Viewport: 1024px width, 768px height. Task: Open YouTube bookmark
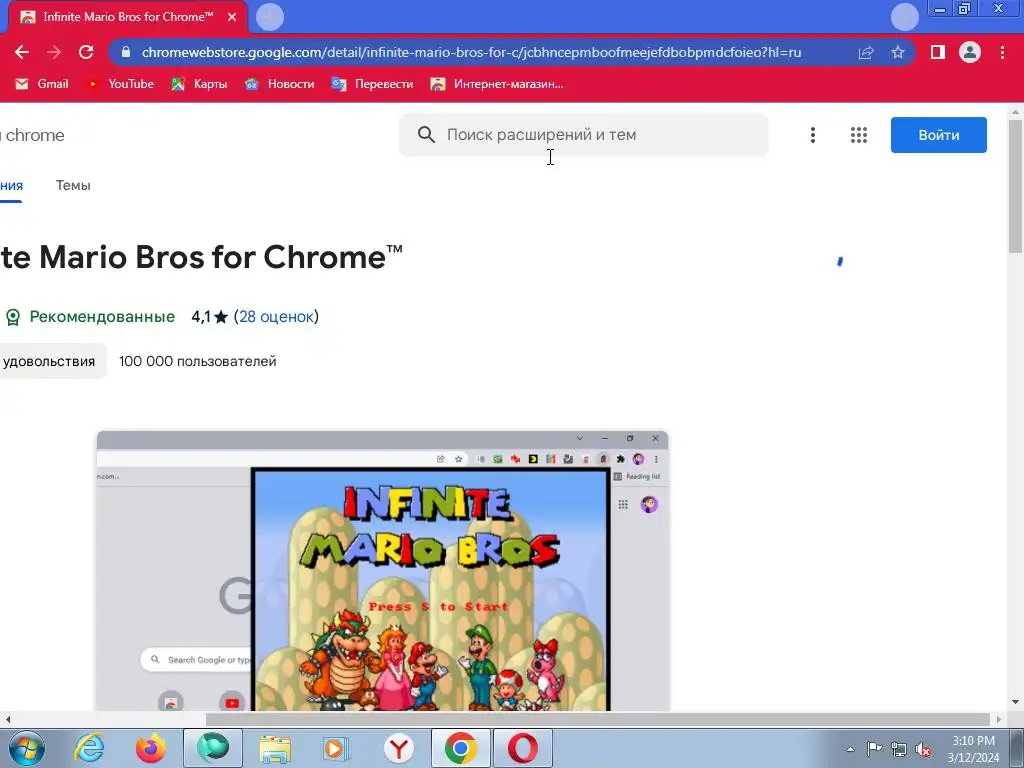click(120, 84)
